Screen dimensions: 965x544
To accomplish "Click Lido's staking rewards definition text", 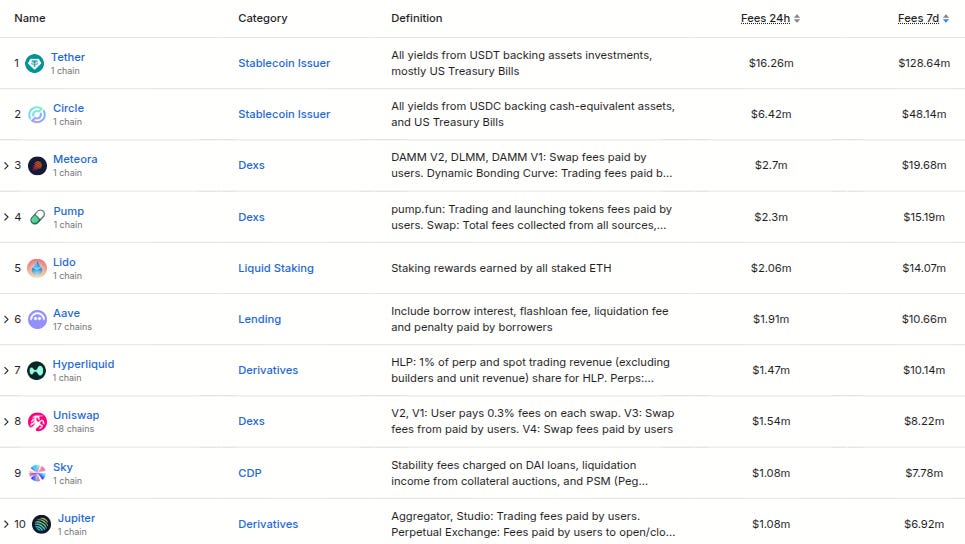I will pyautogui.click(x=501, y=268).
